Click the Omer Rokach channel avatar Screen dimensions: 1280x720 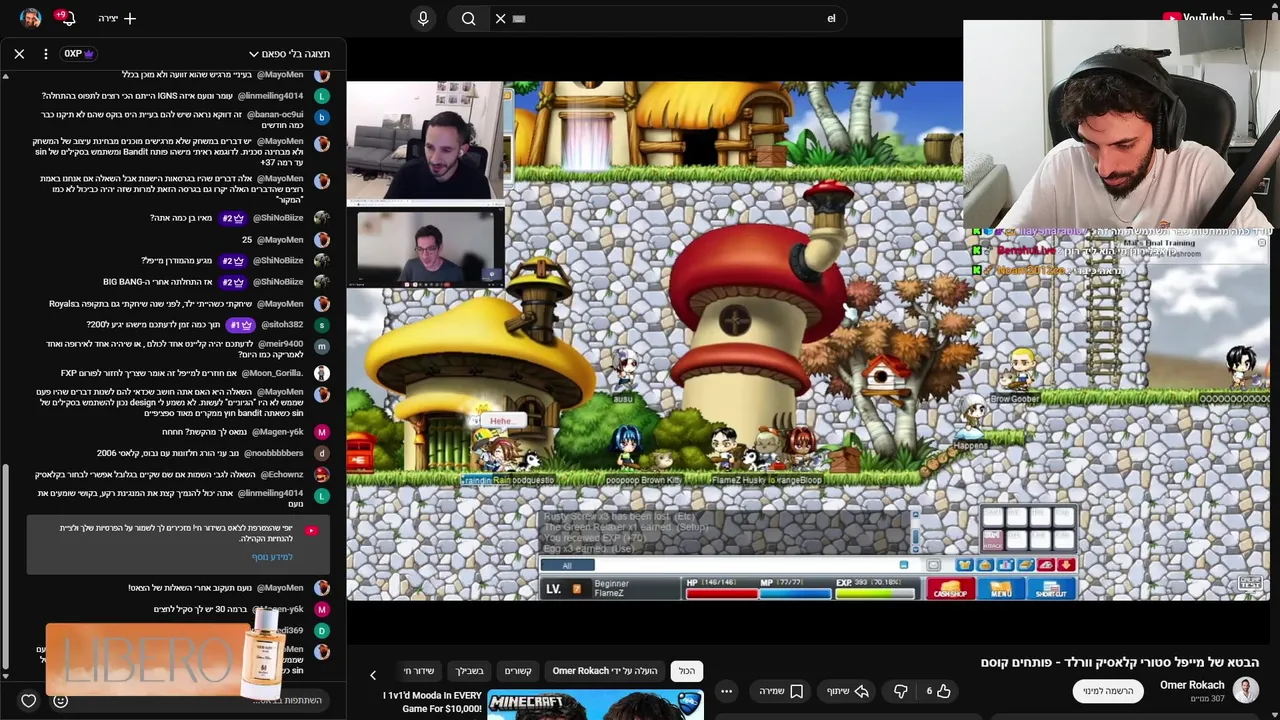pyautogui.click(x=1245, y=691)
